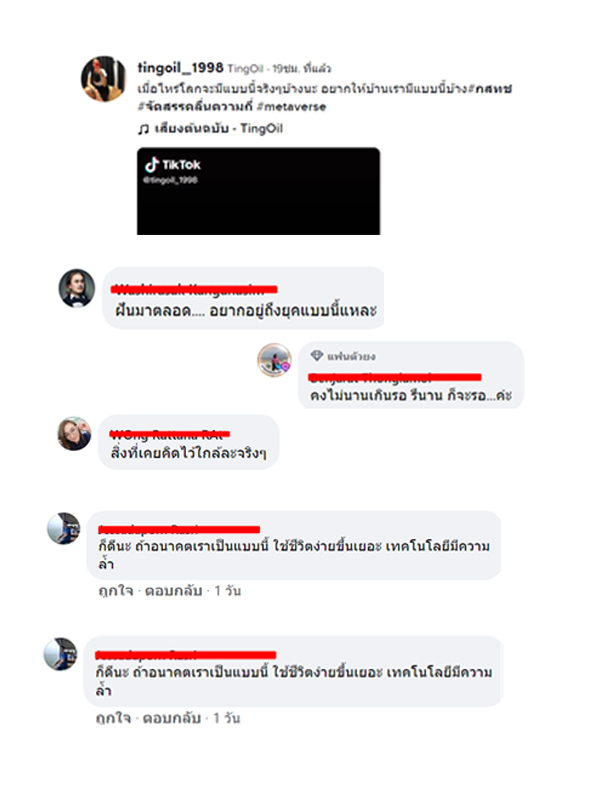Like the last comment via ถูกใจ

[x=113, y=718]
